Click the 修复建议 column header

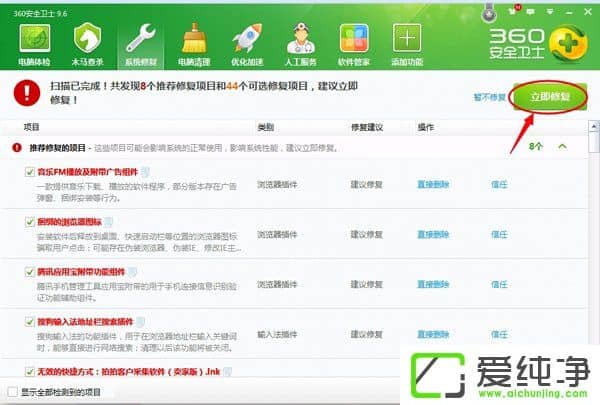367,127
